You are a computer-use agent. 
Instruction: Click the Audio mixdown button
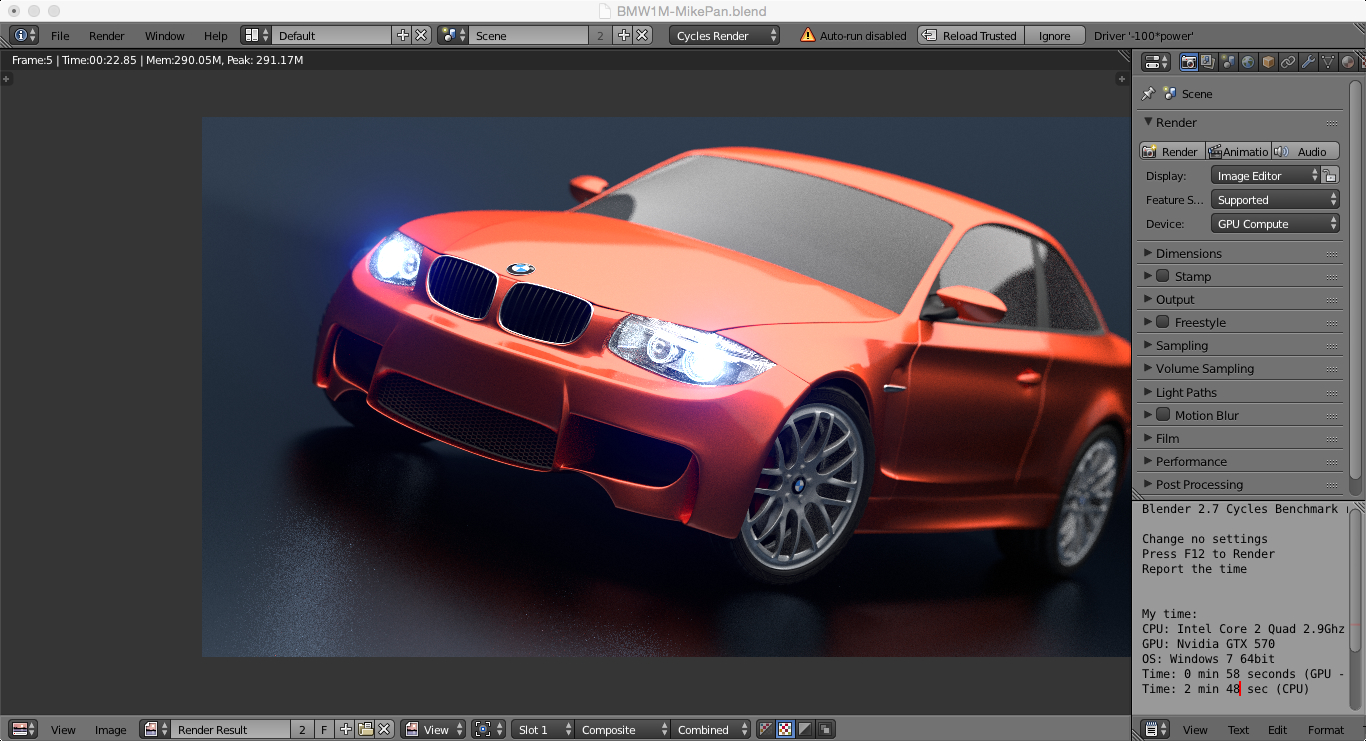click(x=1305, y=151)
